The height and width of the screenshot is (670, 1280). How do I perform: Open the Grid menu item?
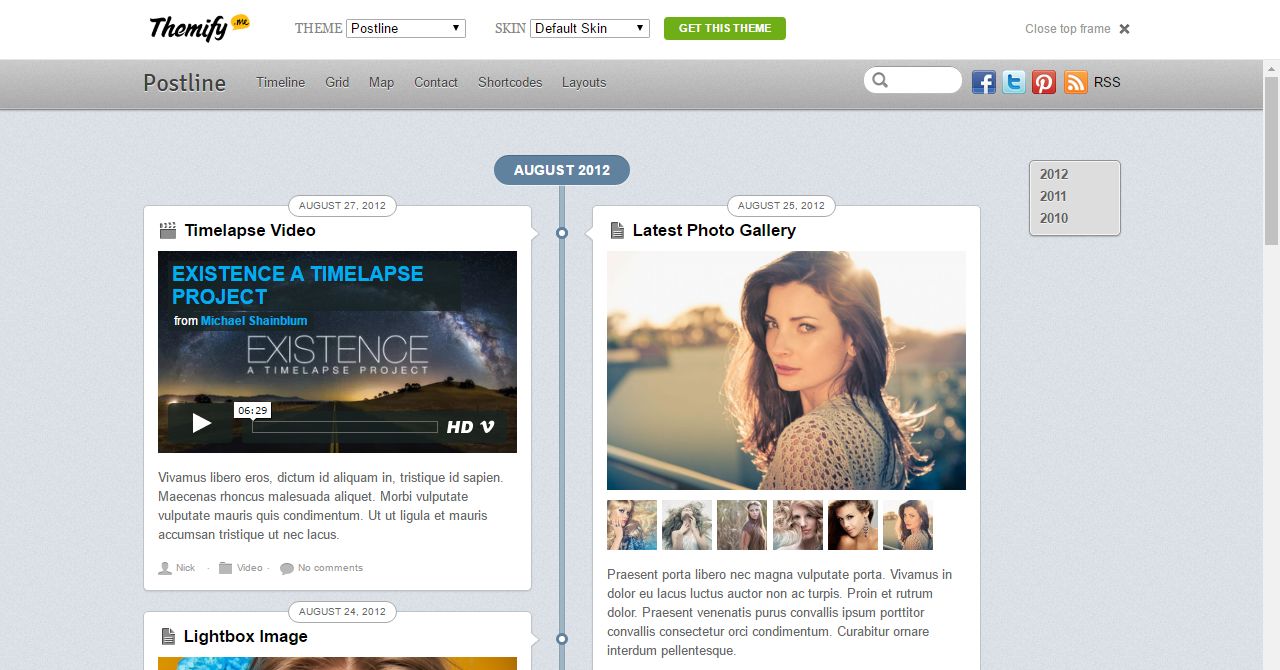click(337, 82)
